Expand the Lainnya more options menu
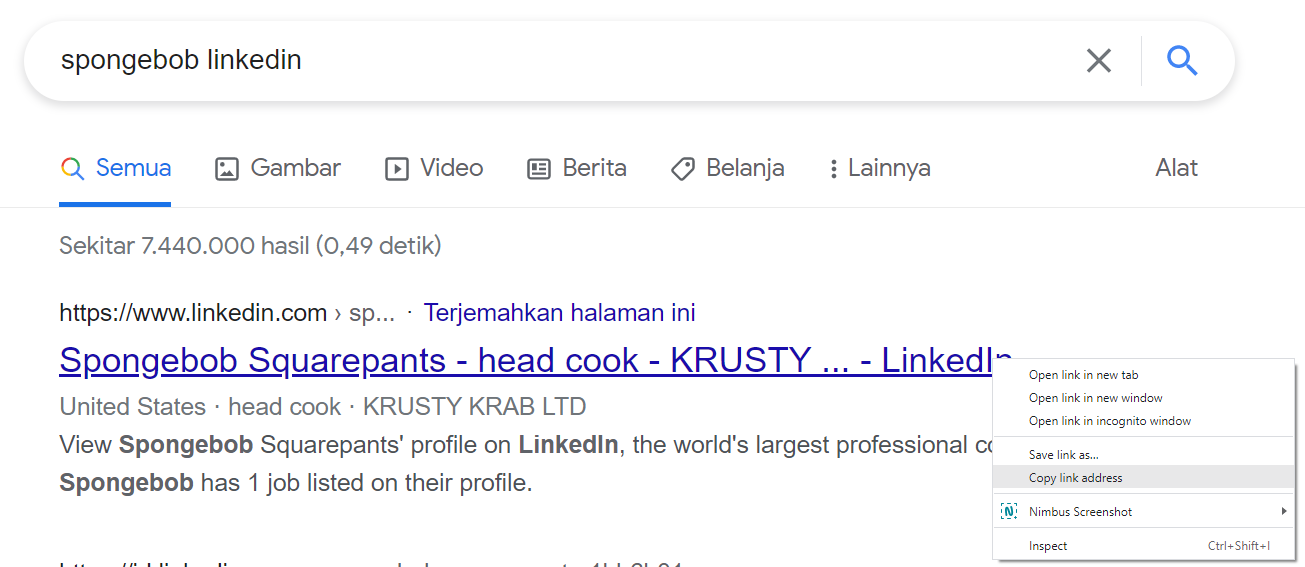The height and width of the screenshot is (567, 1305). 878,168
